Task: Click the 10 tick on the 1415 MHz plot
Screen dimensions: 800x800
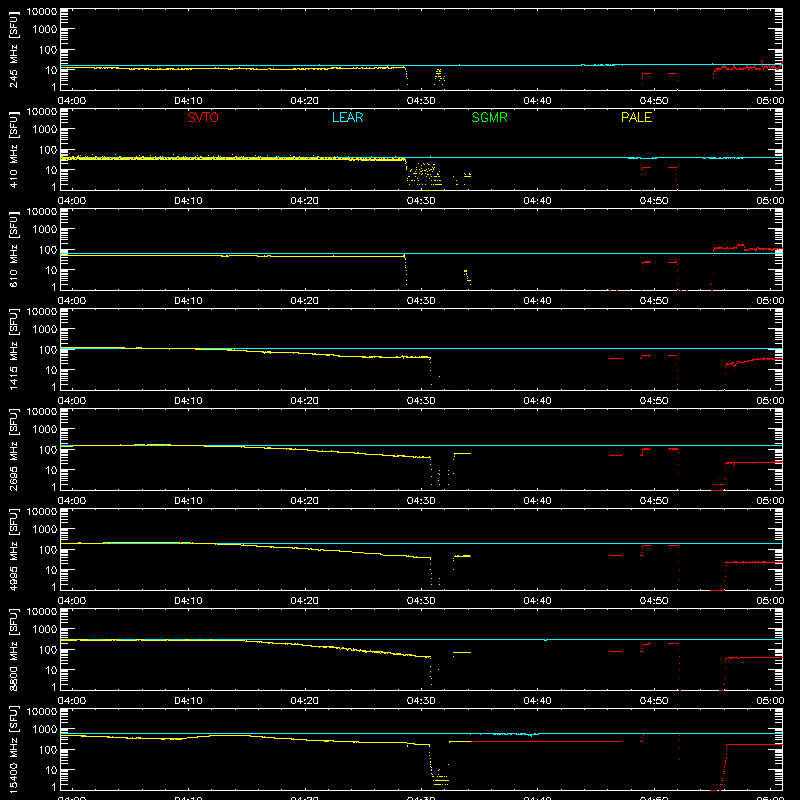Action: 51,370
